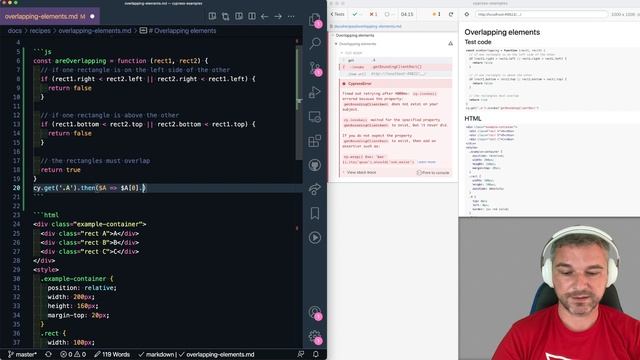640x360 pixels.
Task: Expand 'View stack trace' in error panel
Action: 361,173
